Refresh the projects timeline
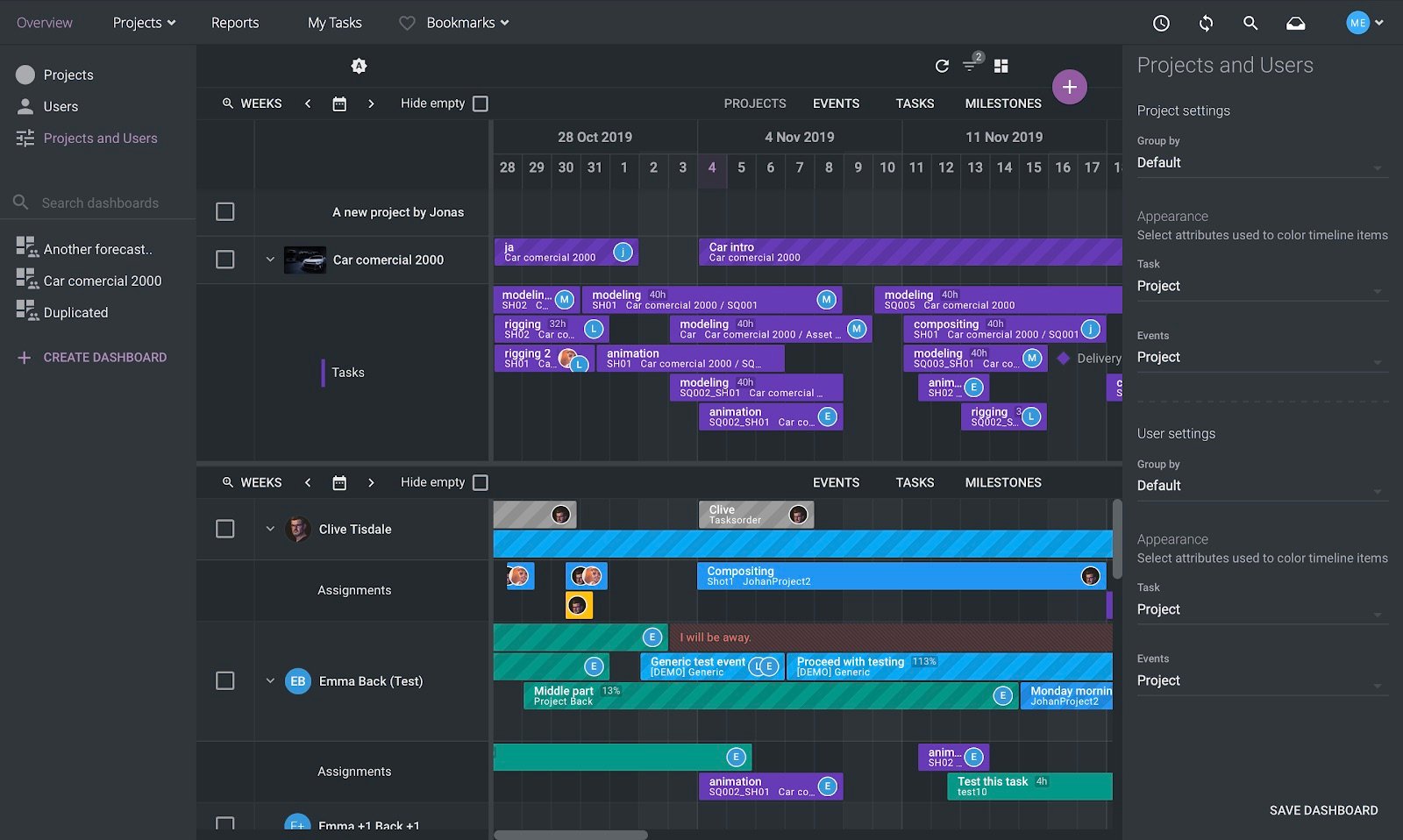 click(942, 66)
